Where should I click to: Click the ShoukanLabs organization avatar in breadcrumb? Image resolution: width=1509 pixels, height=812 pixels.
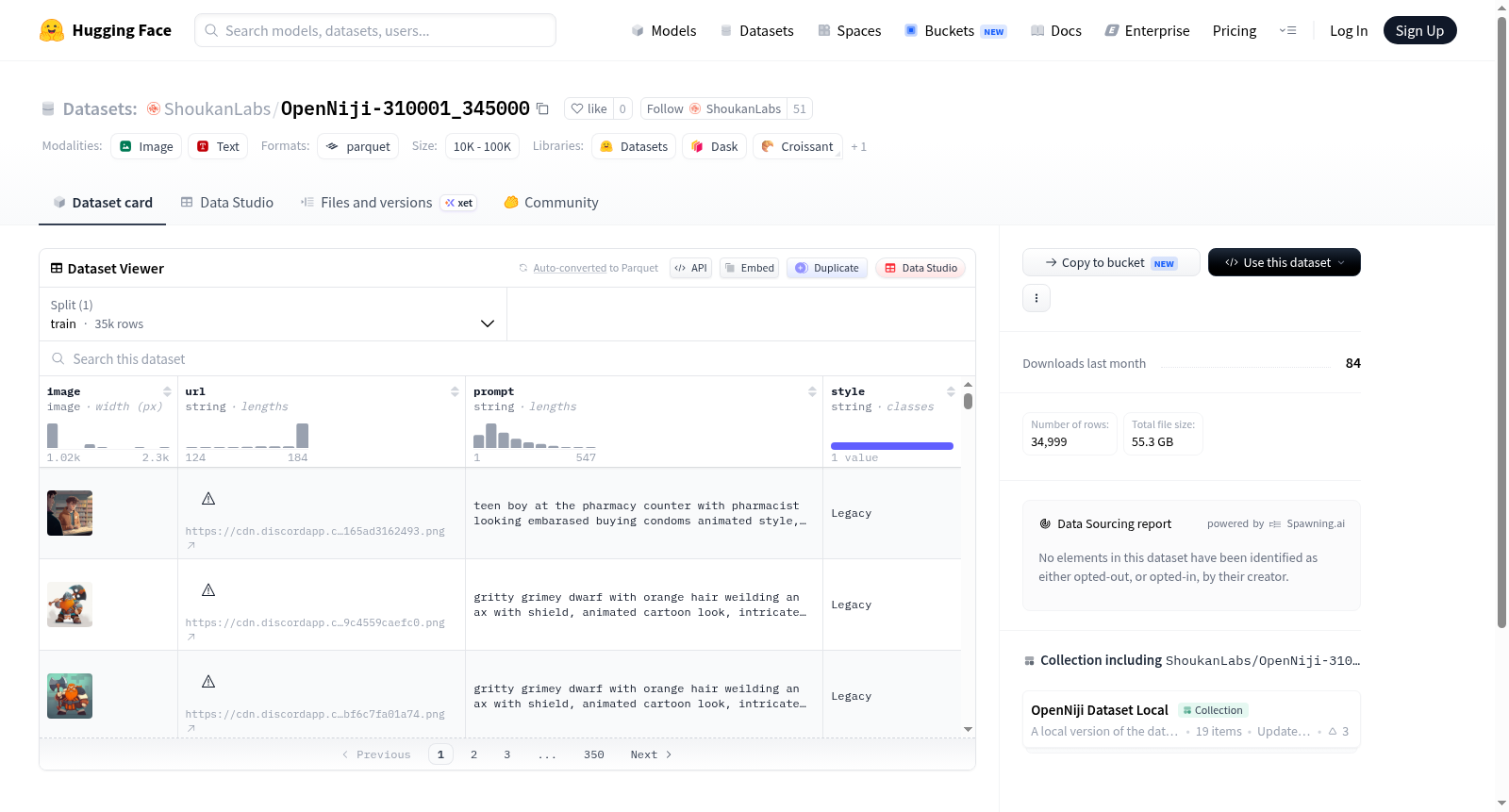154,108
